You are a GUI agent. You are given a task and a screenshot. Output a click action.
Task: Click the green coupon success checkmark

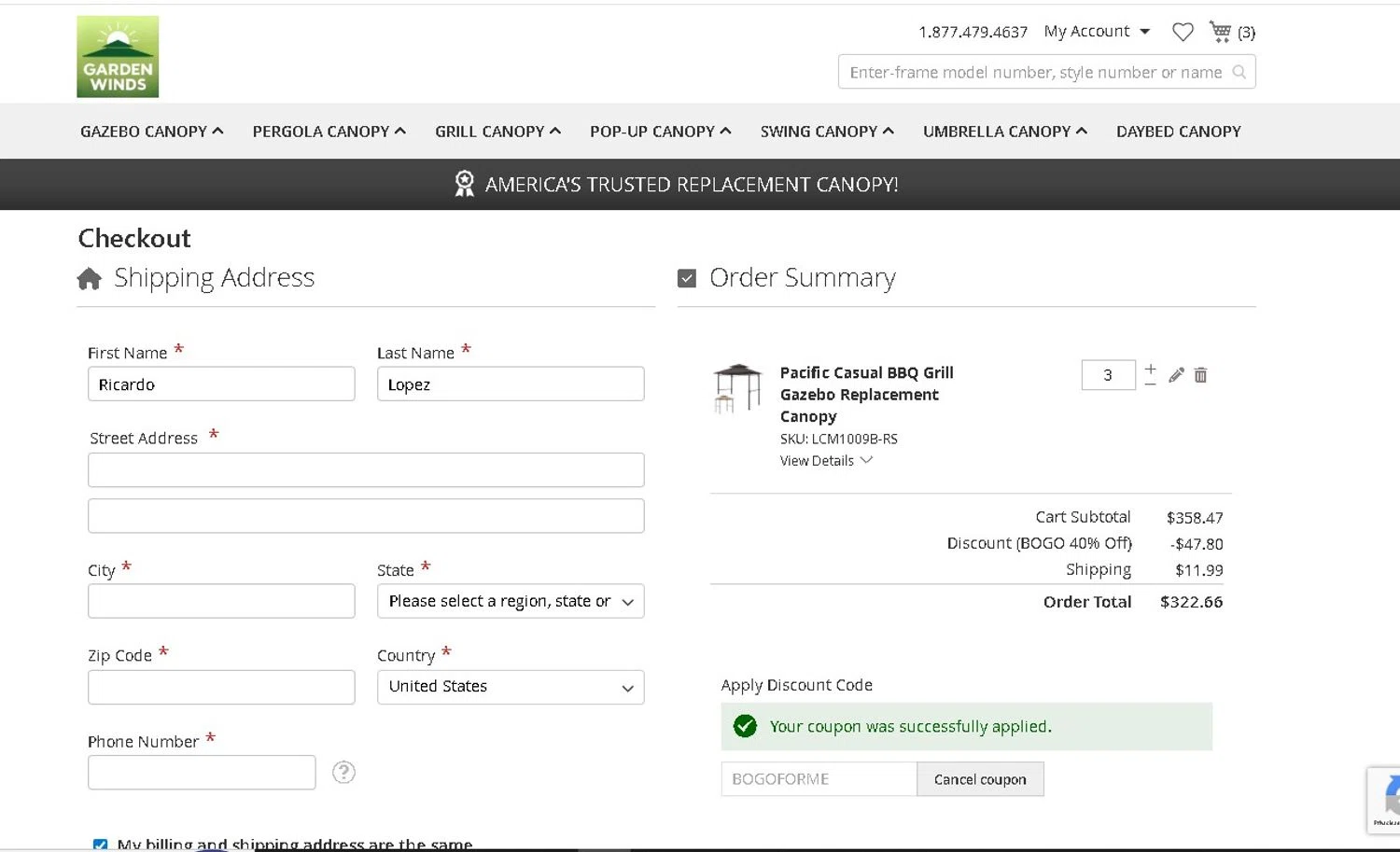(x=745, y=726)
